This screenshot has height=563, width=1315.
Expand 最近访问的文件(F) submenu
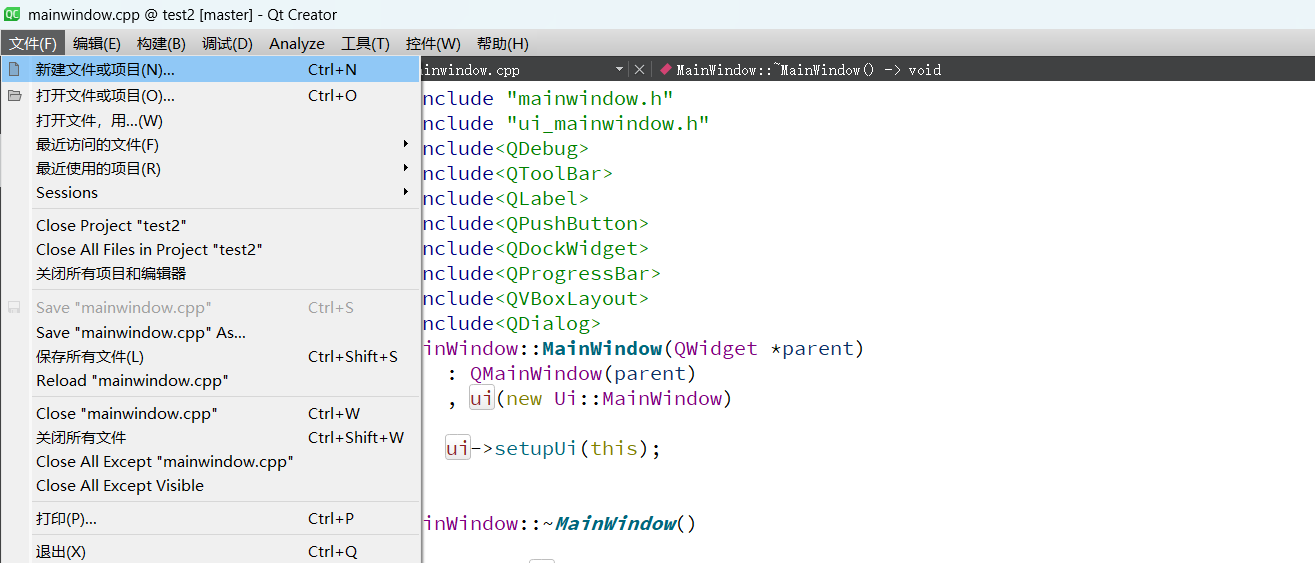[x=211, y=144]
